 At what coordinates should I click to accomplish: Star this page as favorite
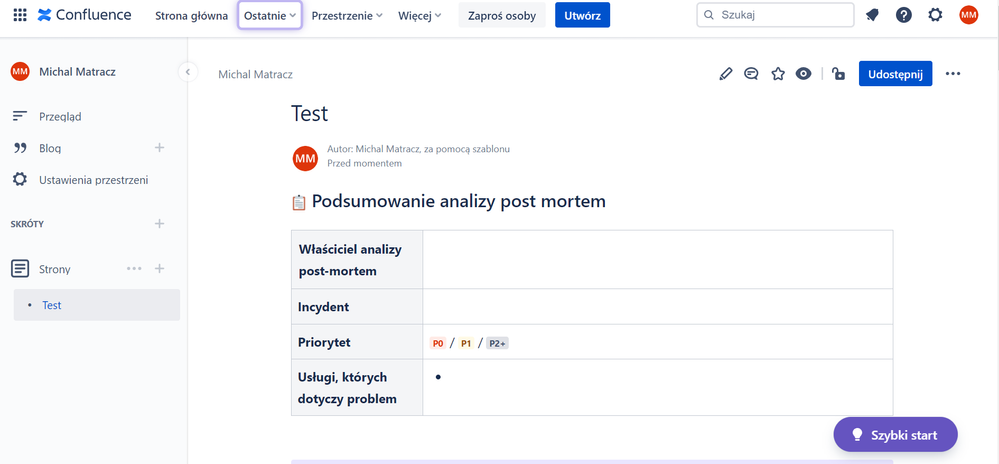pos(778,74)
